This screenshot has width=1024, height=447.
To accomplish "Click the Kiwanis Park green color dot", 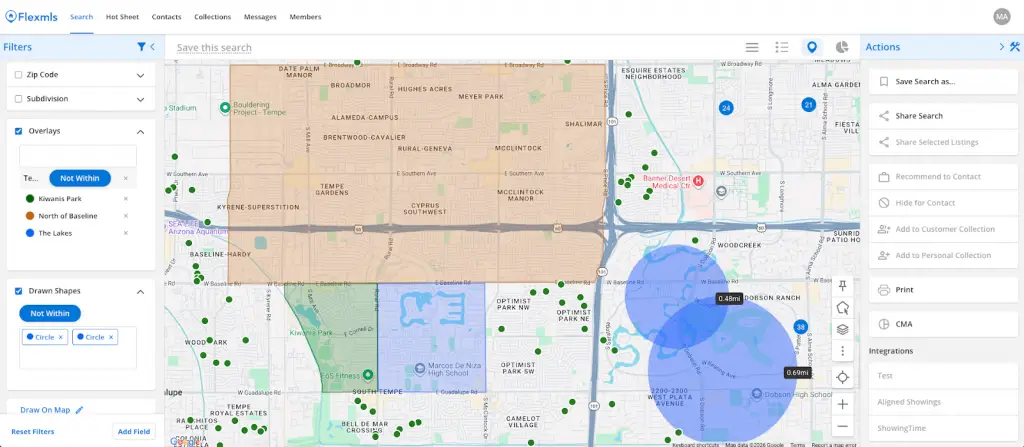I will pyautogui.click(x=30, y=199).
